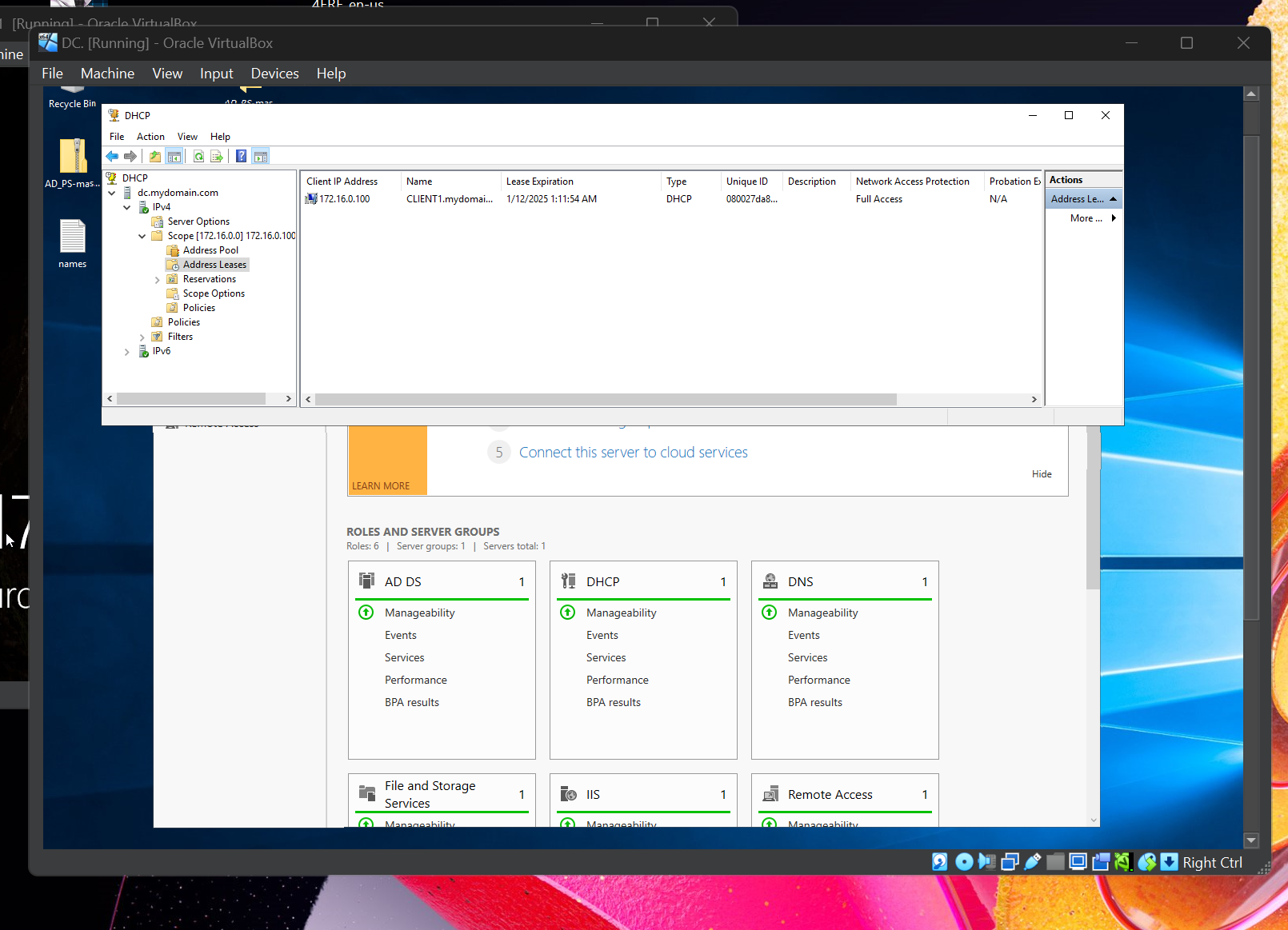
Task: Click the dc.mydomain.com server icon
Action: (128, 193)
